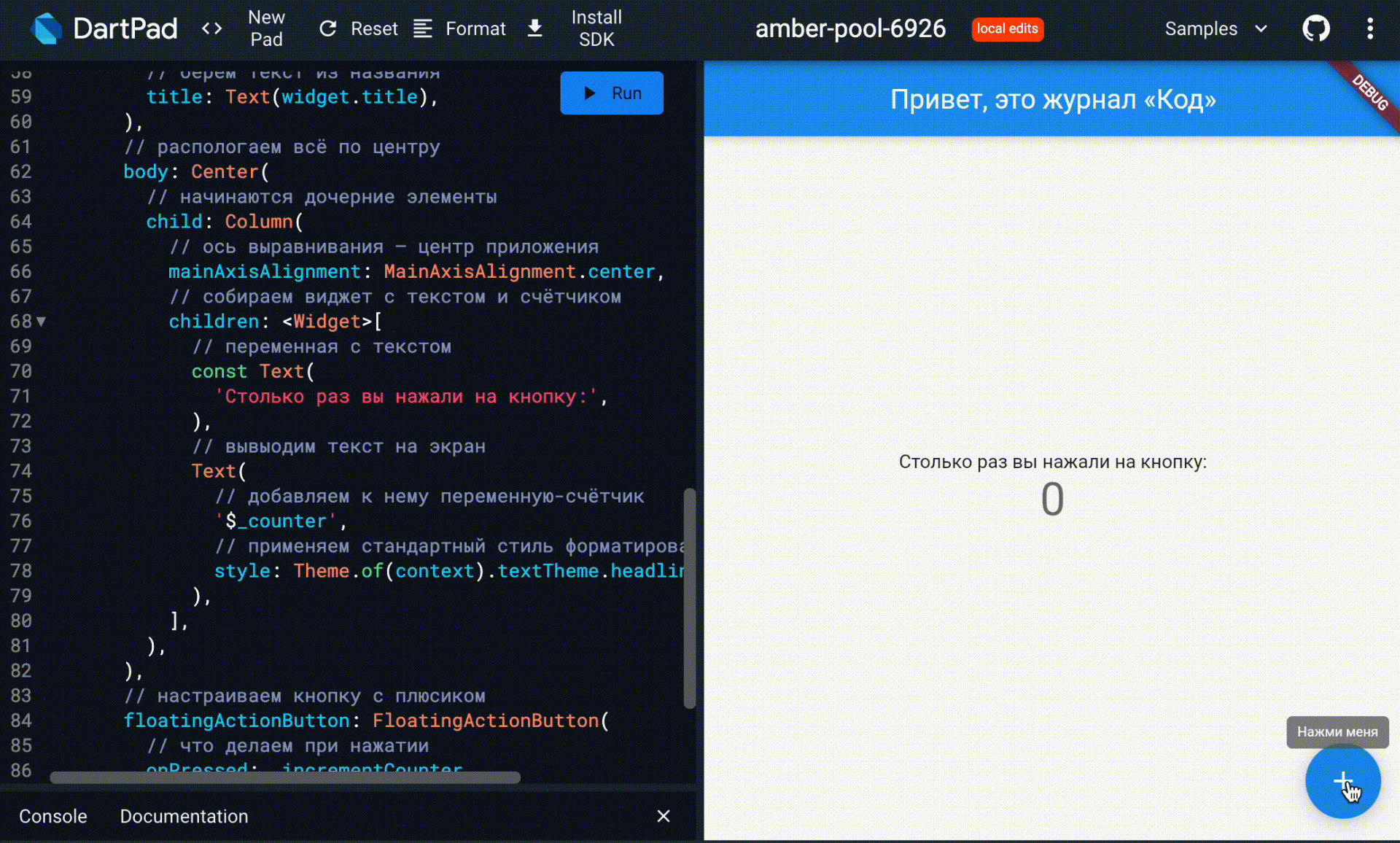Switch to the Console tab
The height and width of the screenshot is (843, 1400).
coord(52,816)
